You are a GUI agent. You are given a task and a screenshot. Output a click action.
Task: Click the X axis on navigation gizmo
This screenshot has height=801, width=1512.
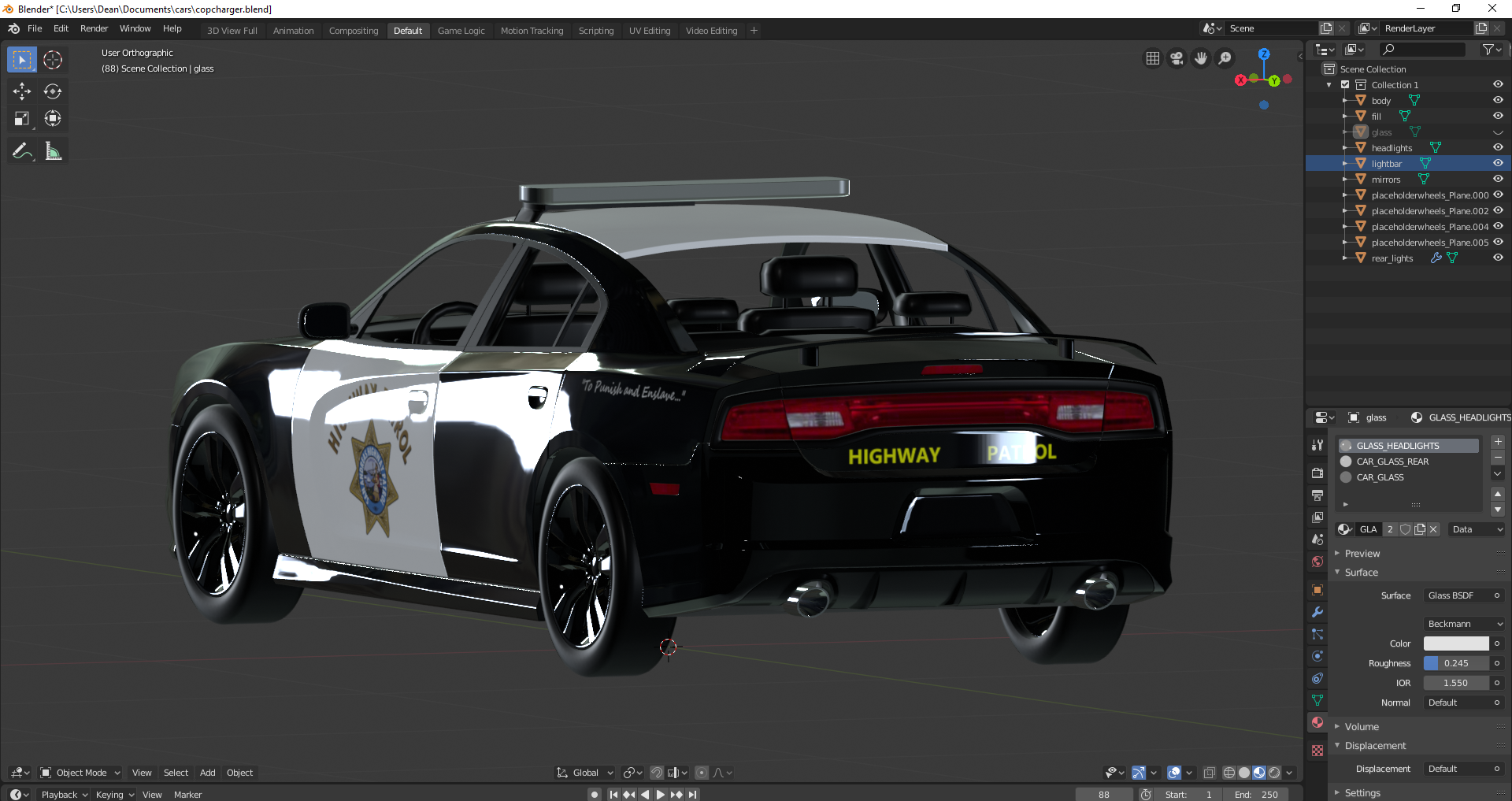[1241, 80]
